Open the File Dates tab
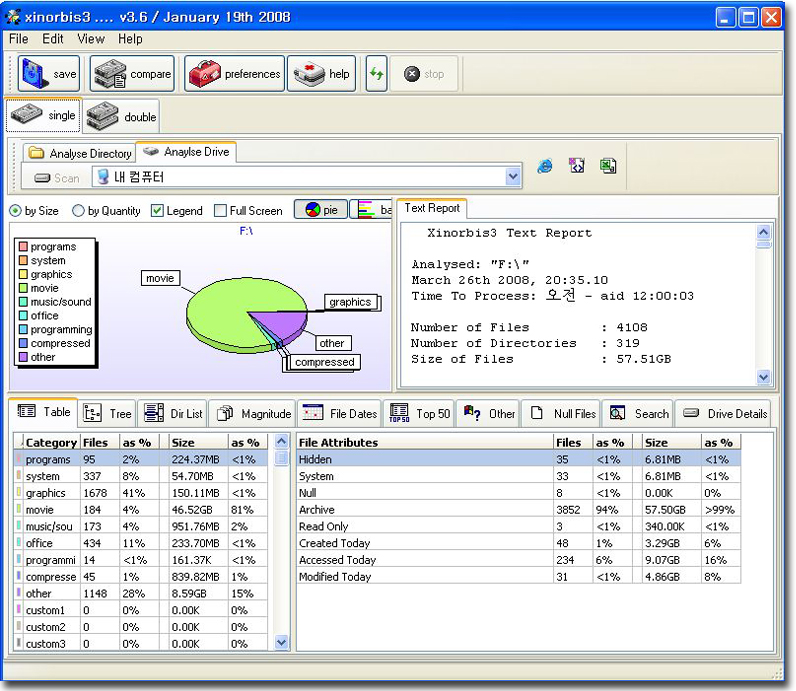Image resolution: width=796 pixels, height=691 pixels. coord(340,414)
